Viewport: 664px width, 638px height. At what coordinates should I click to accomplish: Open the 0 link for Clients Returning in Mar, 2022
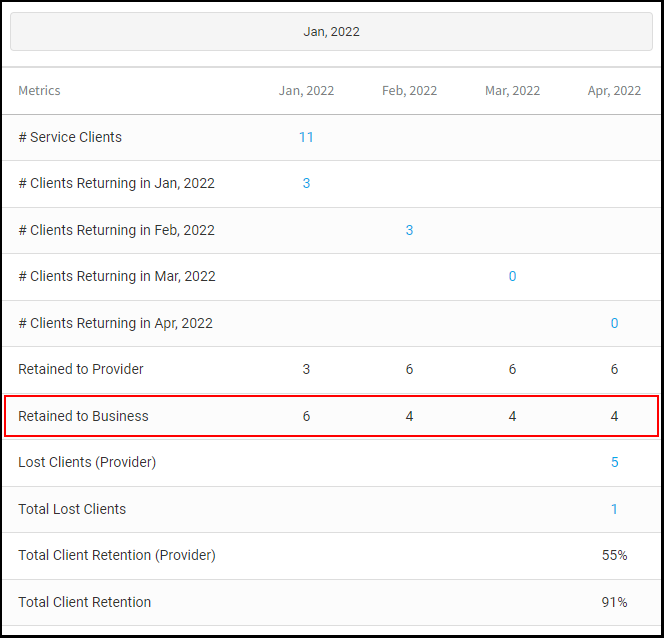[x=512, y=276]
